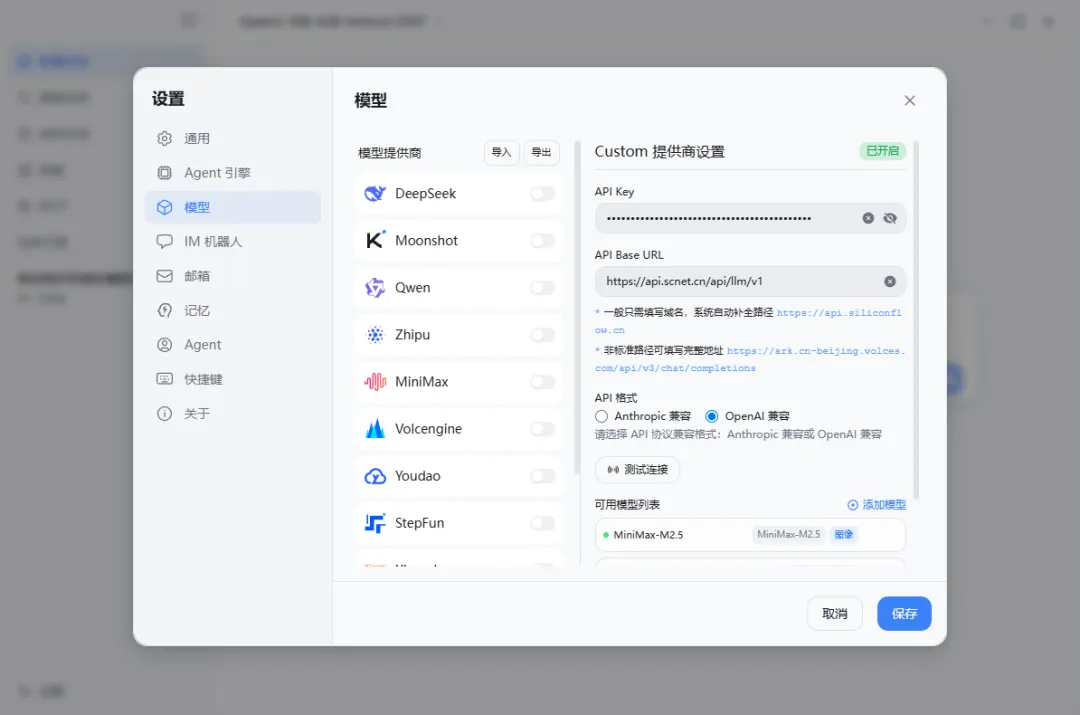Click the brain icon beside 记忆

point(165,311)
